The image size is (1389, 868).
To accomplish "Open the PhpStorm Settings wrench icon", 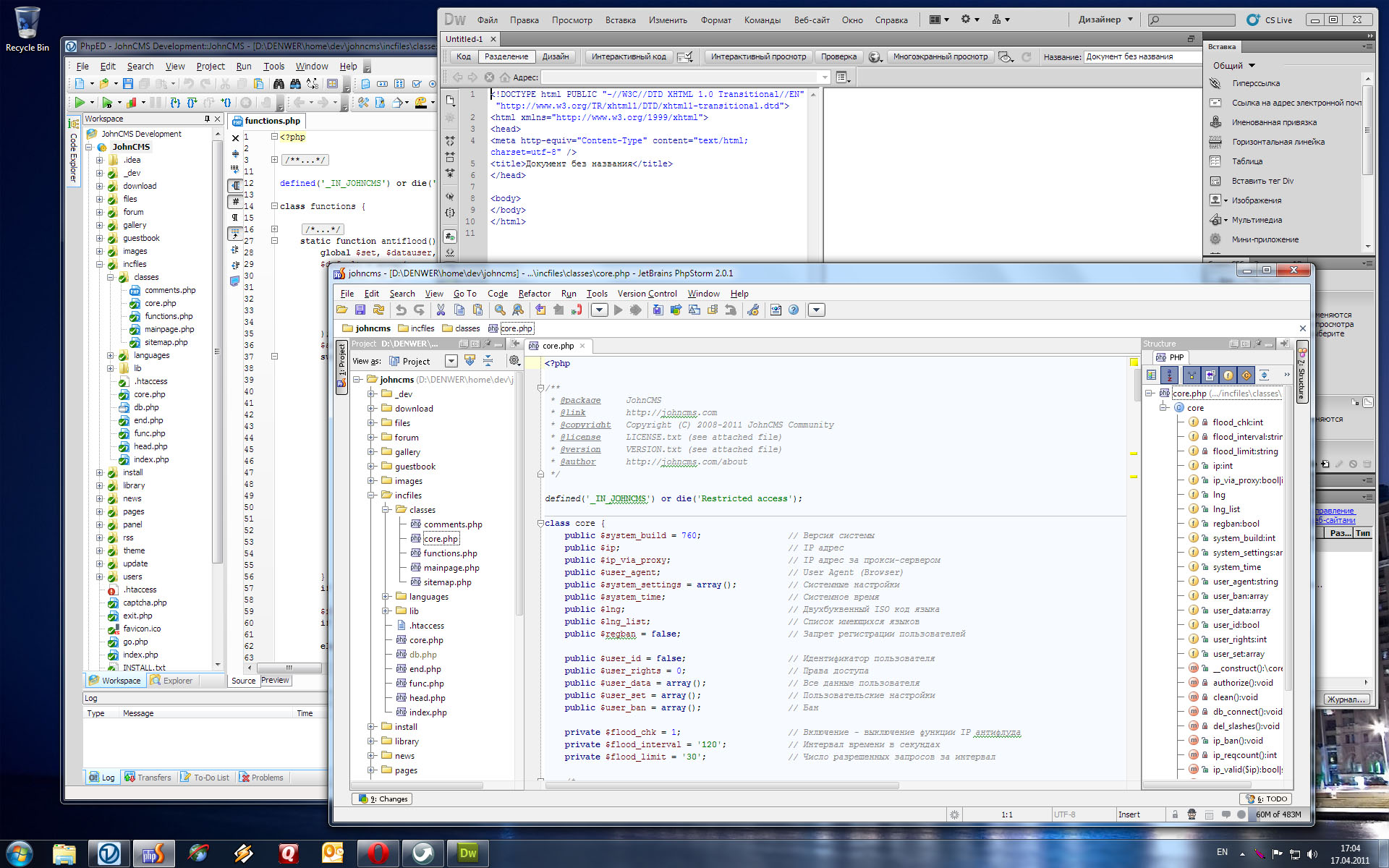I will [x=753, y=310].
